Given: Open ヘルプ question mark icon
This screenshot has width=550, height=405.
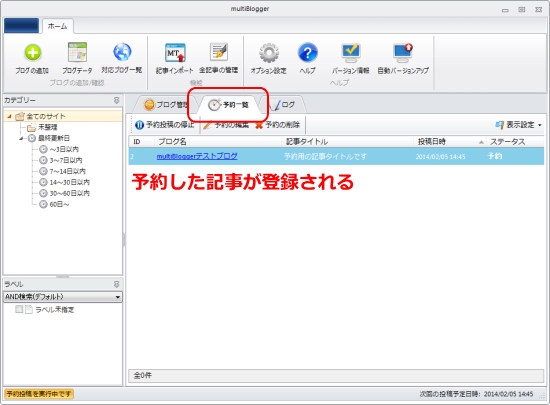Looking at the screenshot, I should click(308, 53).
